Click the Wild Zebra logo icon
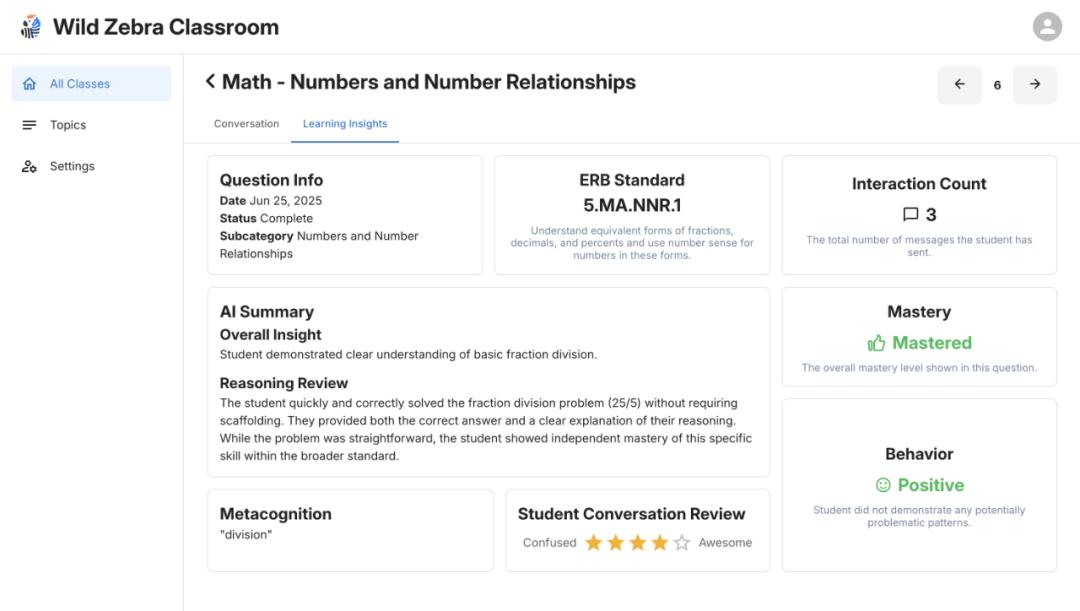 point(31,27)
